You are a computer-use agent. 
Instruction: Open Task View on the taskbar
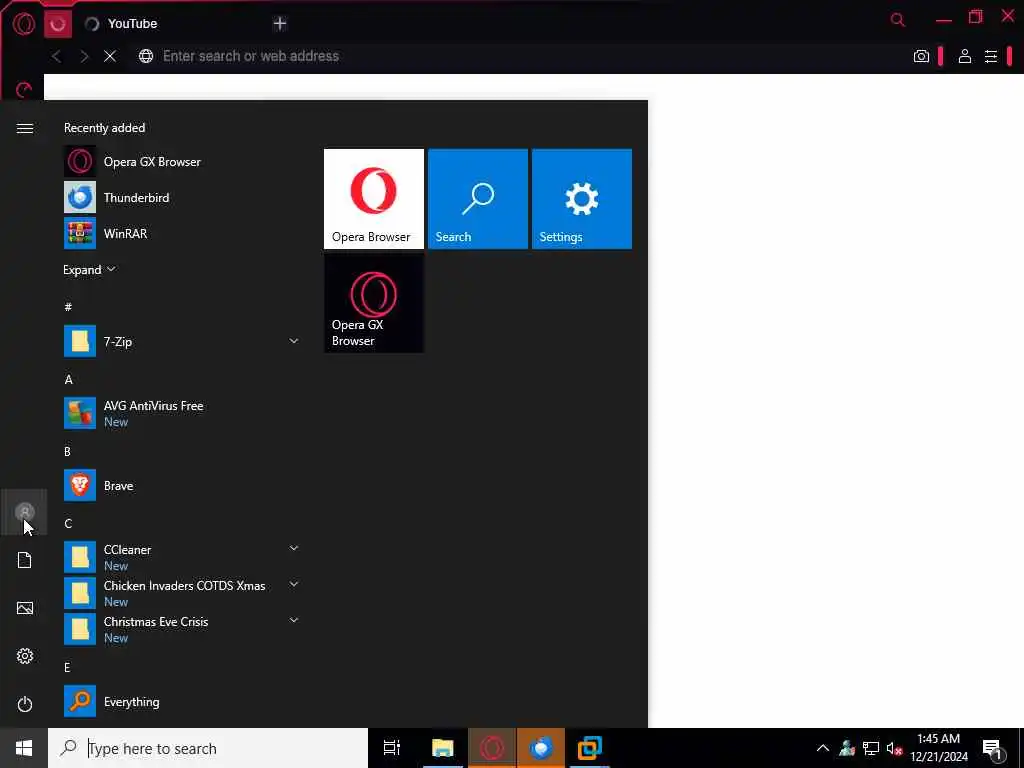click(392, 748)
